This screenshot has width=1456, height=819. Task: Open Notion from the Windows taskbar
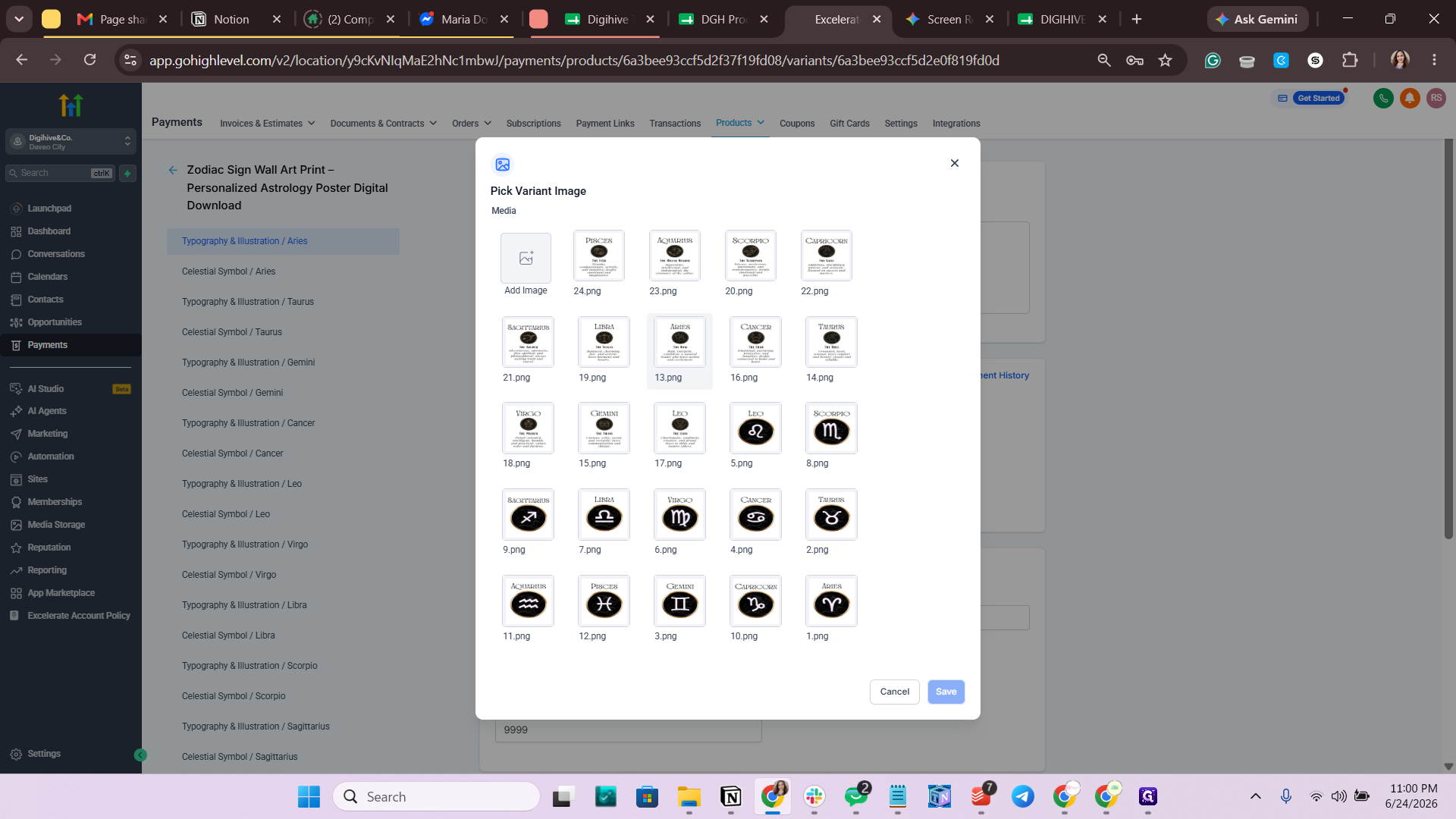[x=731, y=796]
